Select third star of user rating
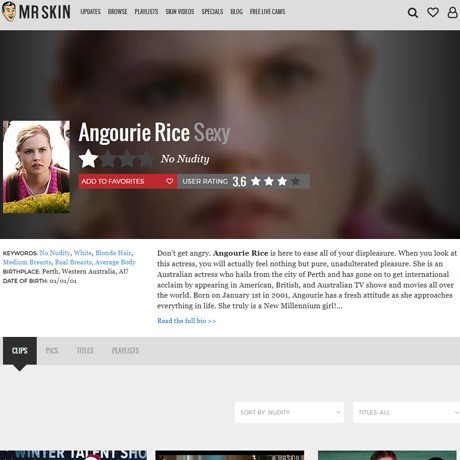The height and width of the screenshot is (460, 460). coord(282,181)
